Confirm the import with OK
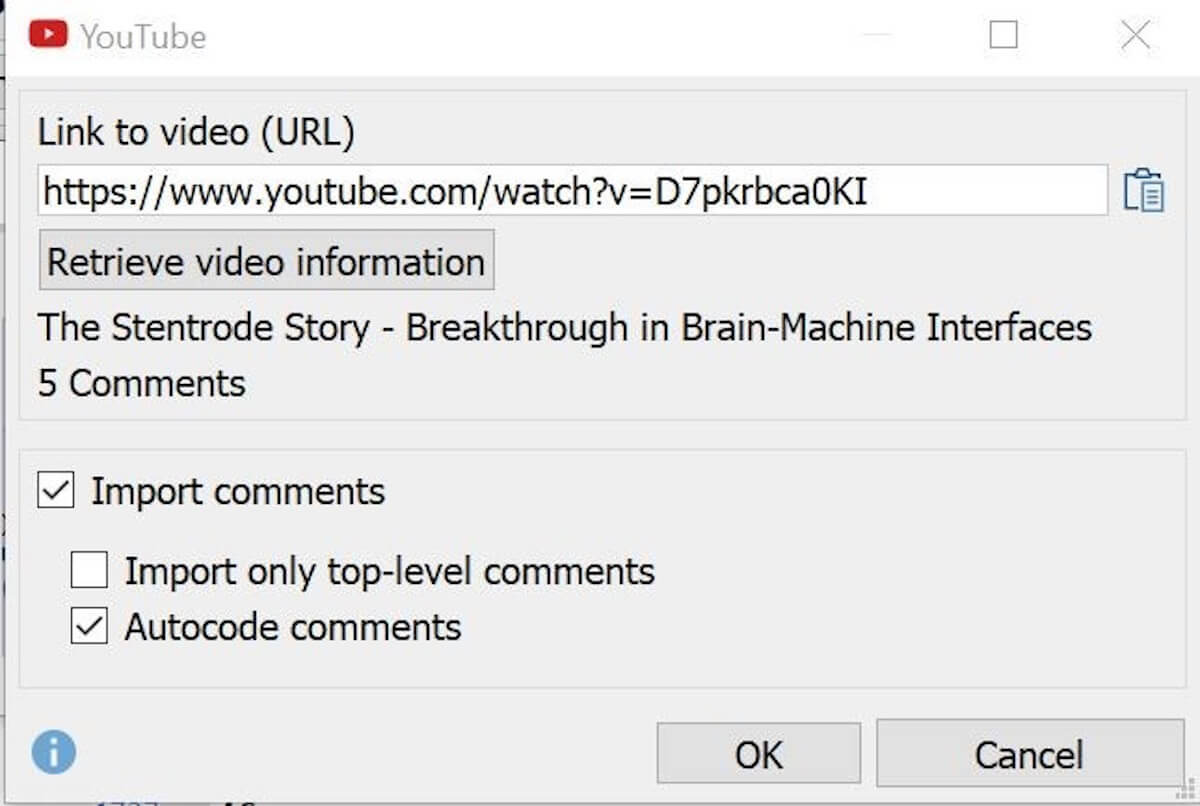 click(x=758, y=754)
